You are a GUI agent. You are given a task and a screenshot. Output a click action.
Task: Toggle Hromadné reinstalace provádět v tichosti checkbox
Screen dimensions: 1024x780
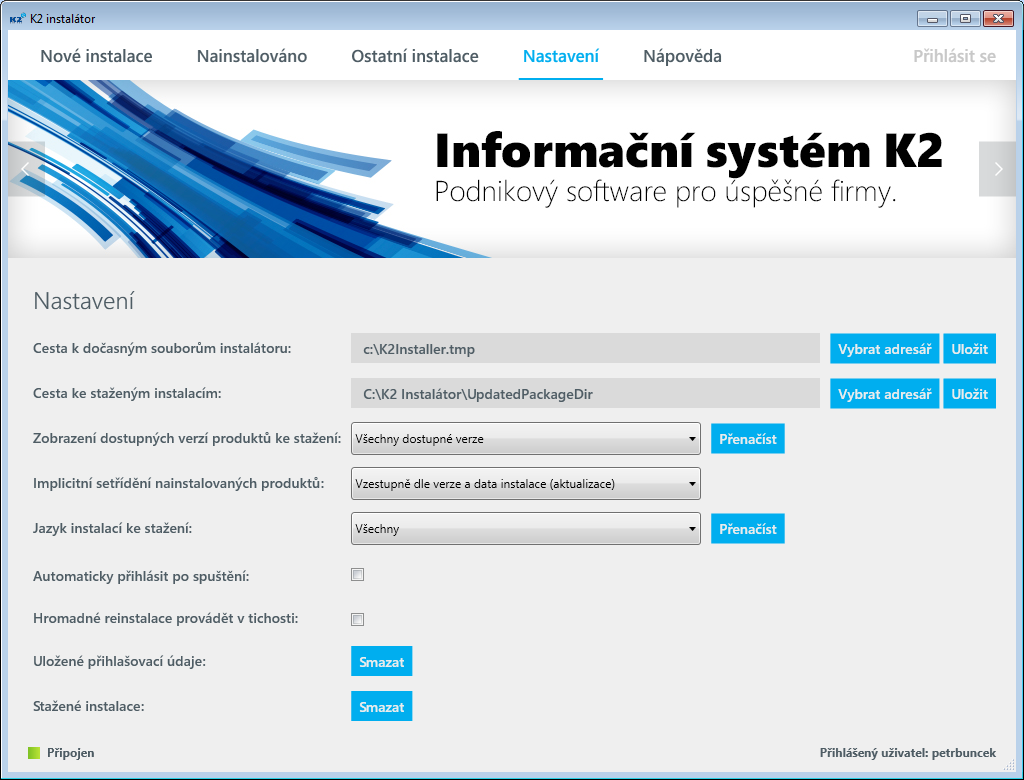pyautogui.click(x=357, y=619)
